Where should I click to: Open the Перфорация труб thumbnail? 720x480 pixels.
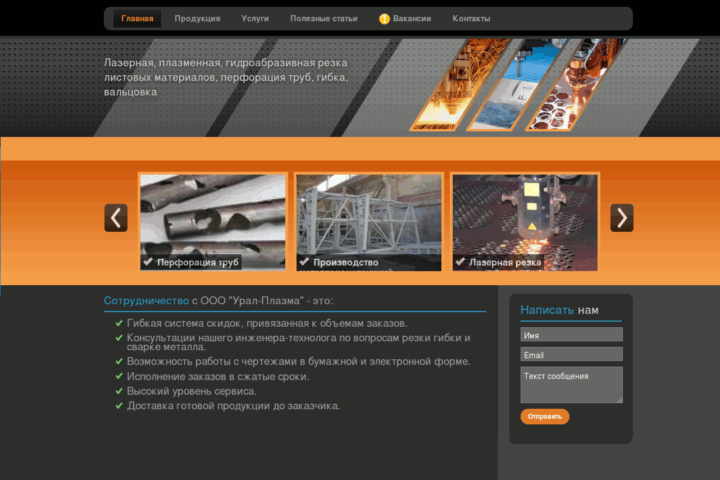(213, 213)
